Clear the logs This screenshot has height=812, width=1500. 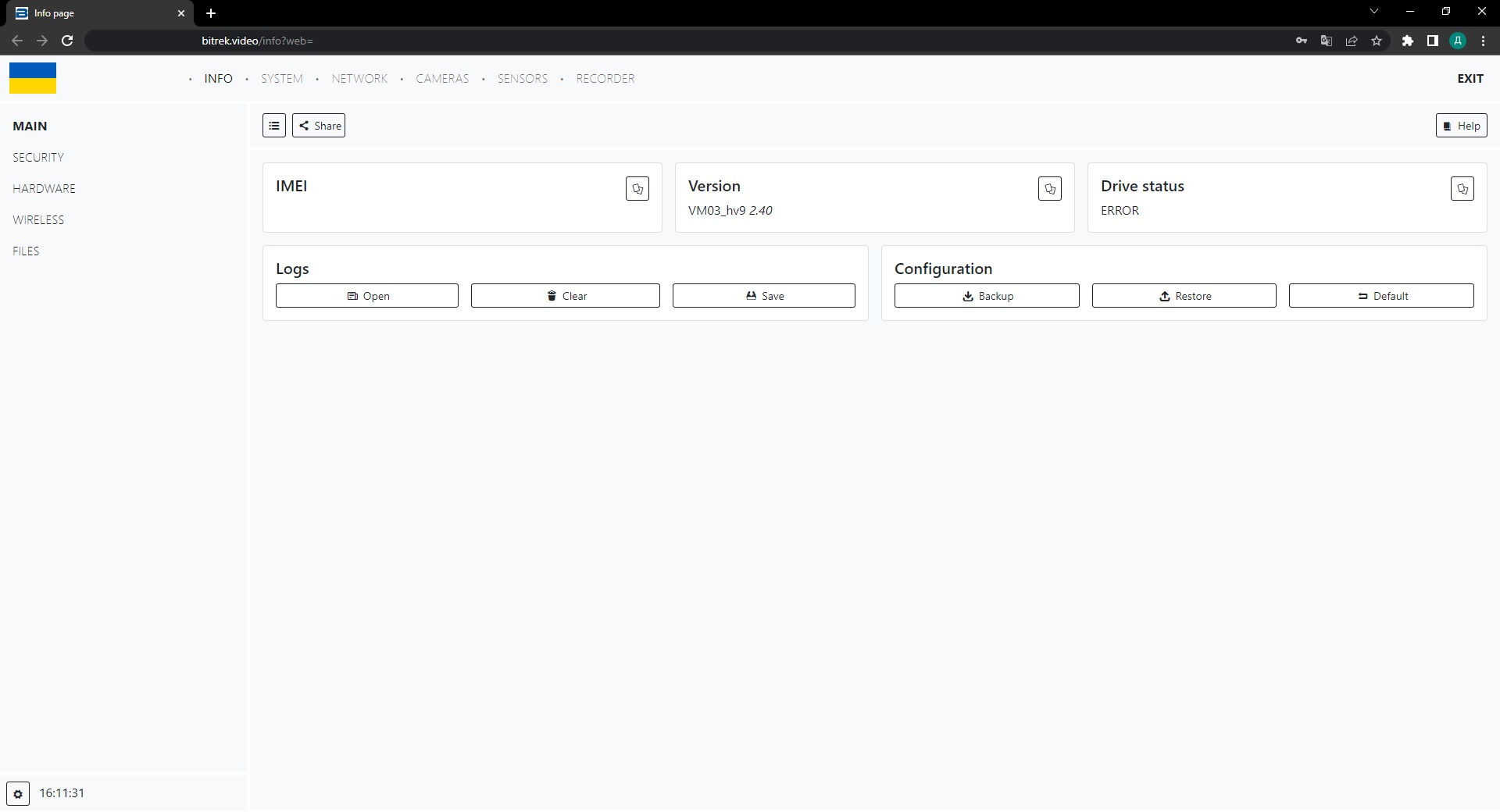tap(565, 296)
